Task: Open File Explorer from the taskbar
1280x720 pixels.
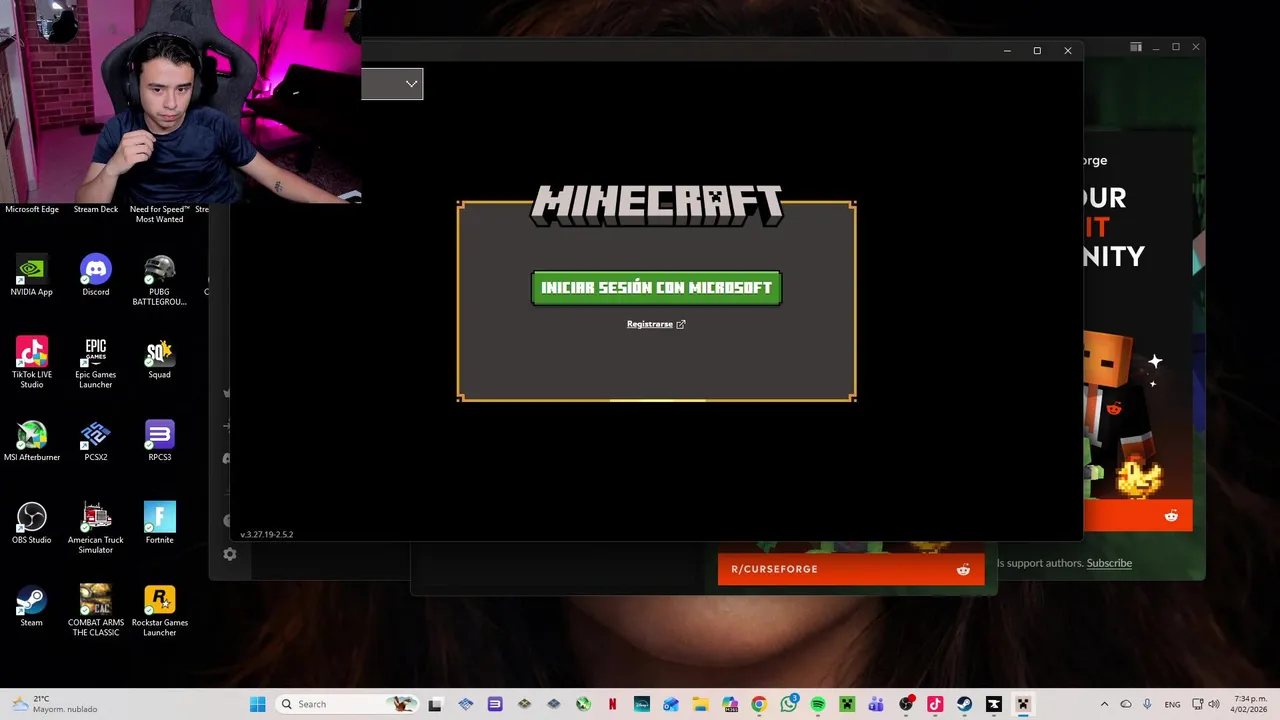Action: pyautogui.click(x=701, y=704)
